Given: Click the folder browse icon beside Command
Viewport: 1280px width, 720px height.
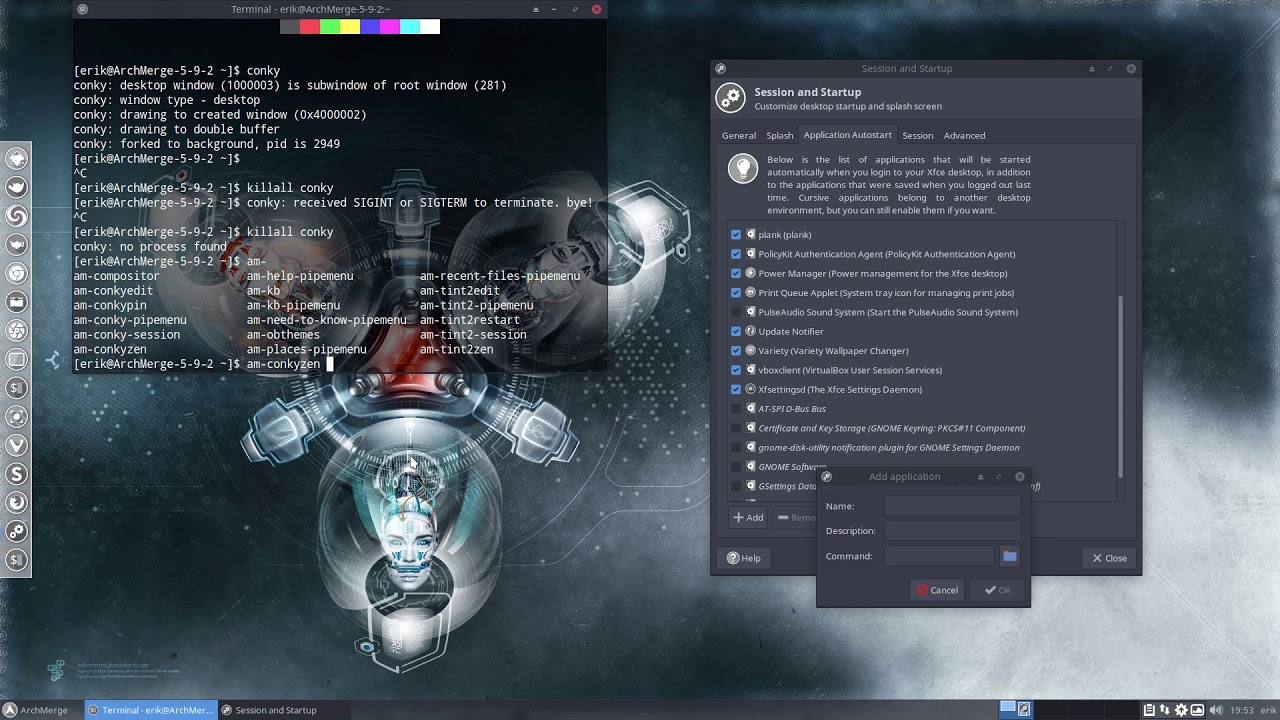Looking at the screenshot, I should pyautogui.click(x=1009, y=556).
